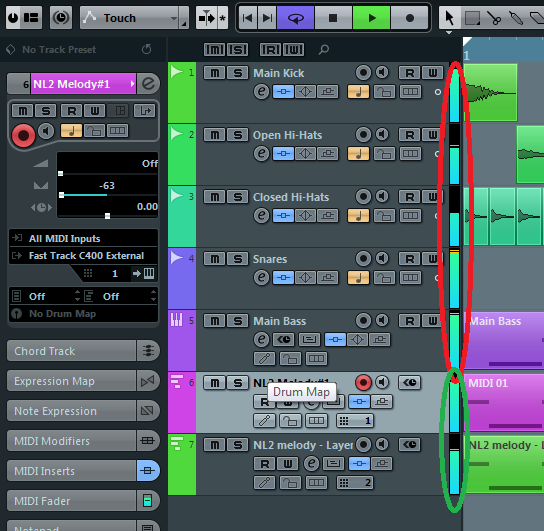Toggle musical timebase note icon on Open Hi-Hats

pos(358,154)
